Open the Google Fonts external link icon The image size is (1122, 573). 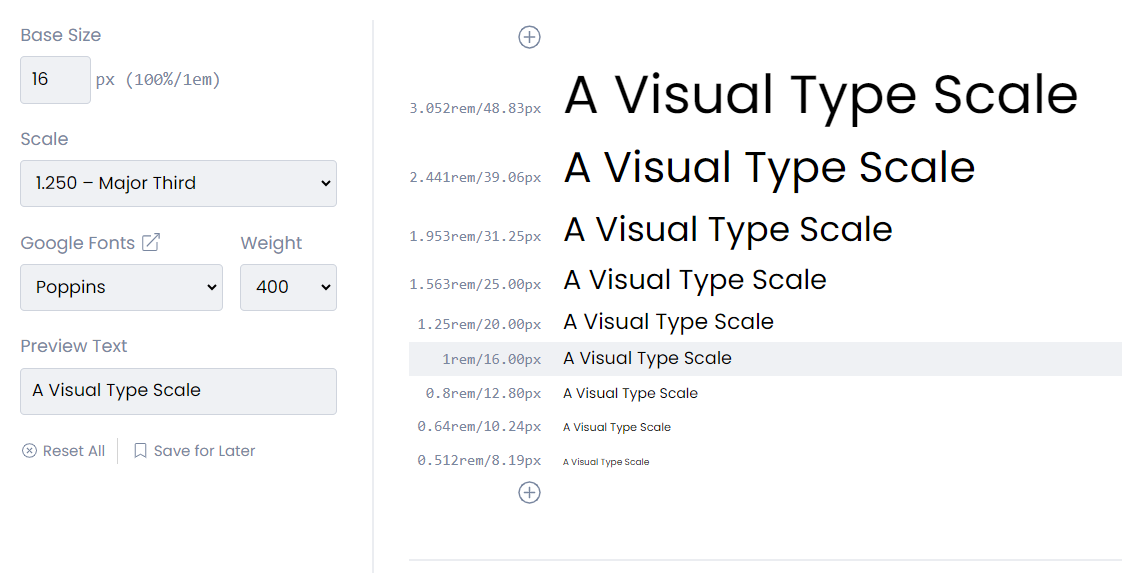(151, 243)
